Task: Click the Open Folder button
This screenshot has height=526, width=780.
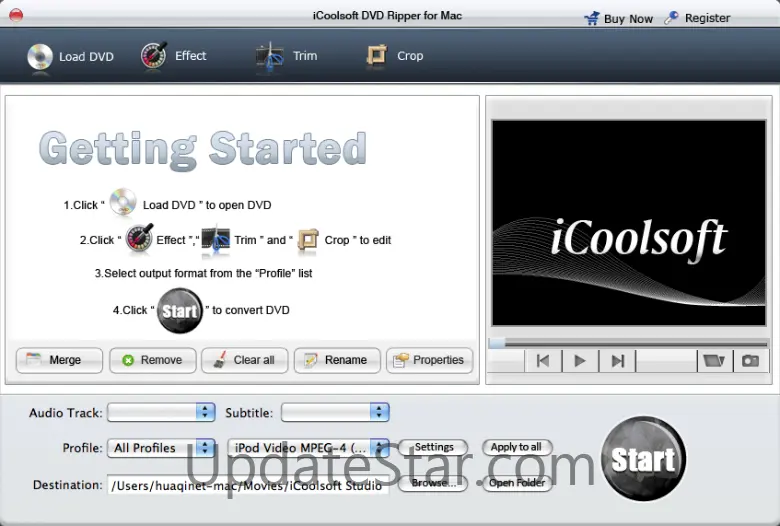Action: pos(517,483)
